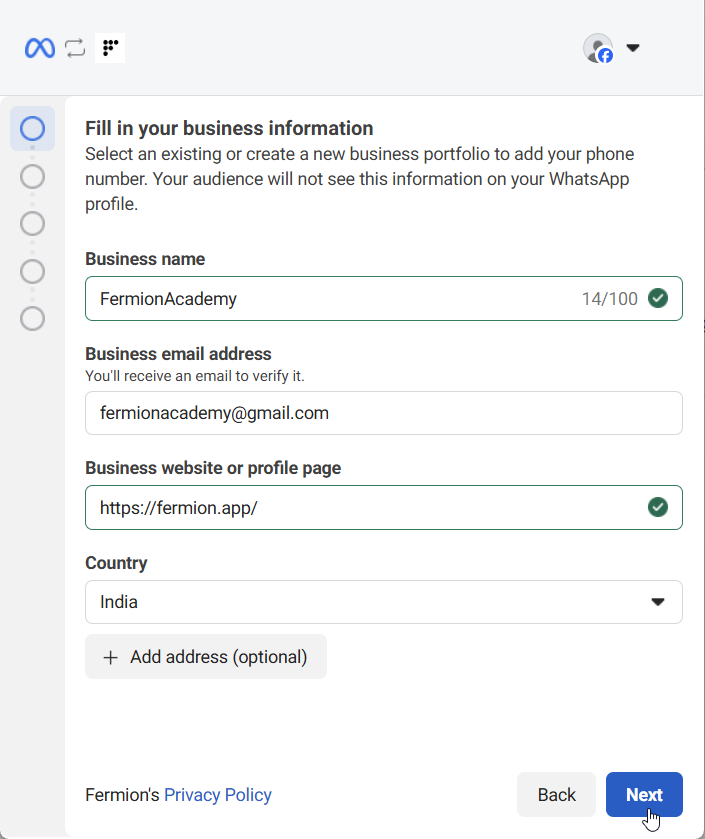Click the Meta logo icon
Screen dimensions: 705x839
point(40,48)
